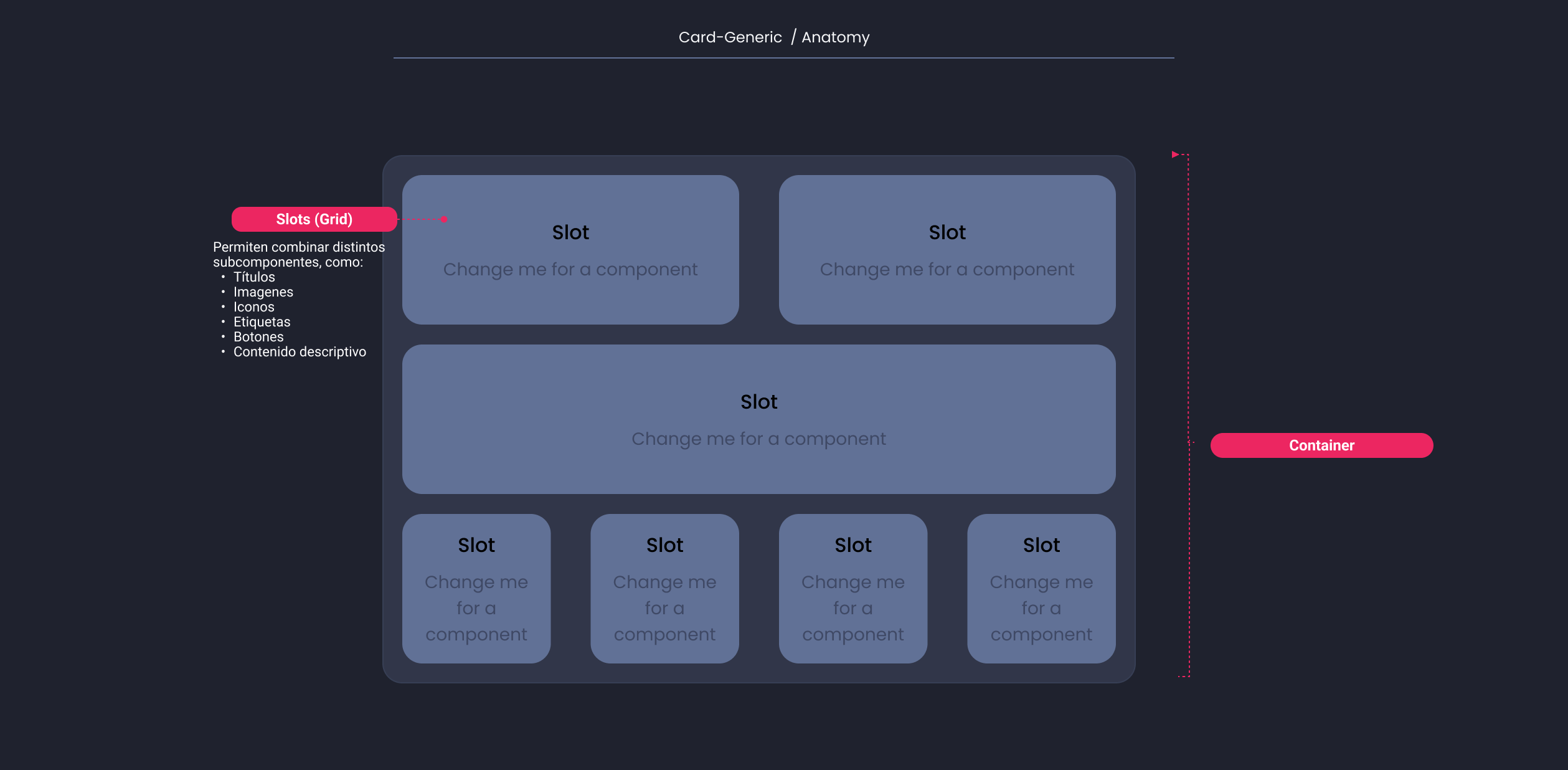Select the fourth bottom-row Slot card
The width and height of the screenshot is (1568, 770).
click(1041, 589)
